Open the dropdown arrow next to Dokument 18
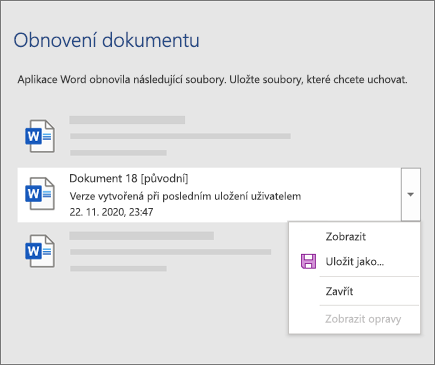 point(411,194)
